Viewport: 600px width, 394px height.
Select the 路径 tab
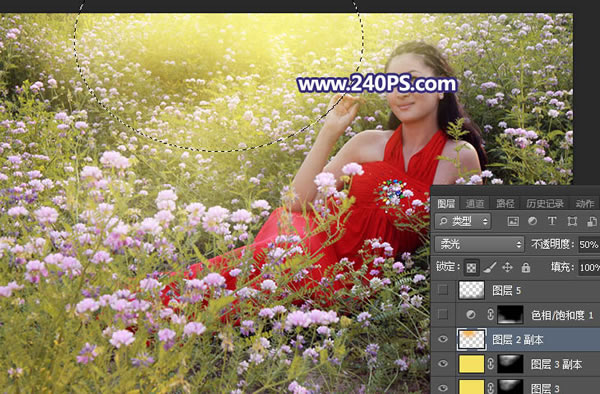[505, 204]
